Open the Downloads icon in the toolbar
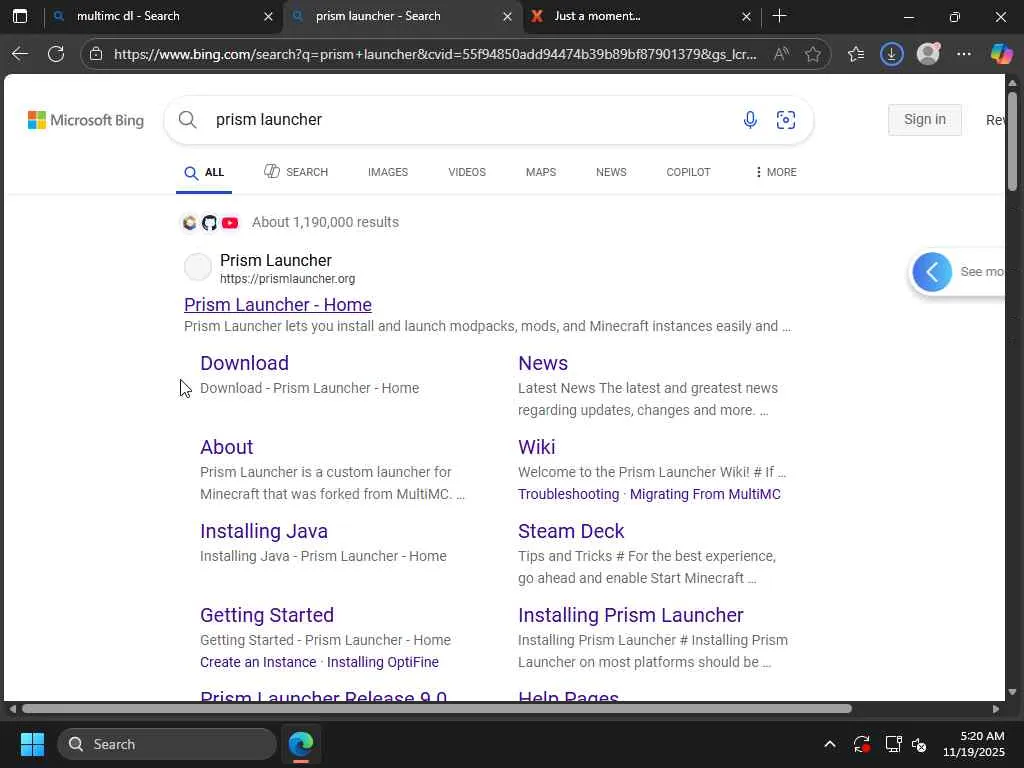This screenshot has width=1024, height=768. (891, 54)
